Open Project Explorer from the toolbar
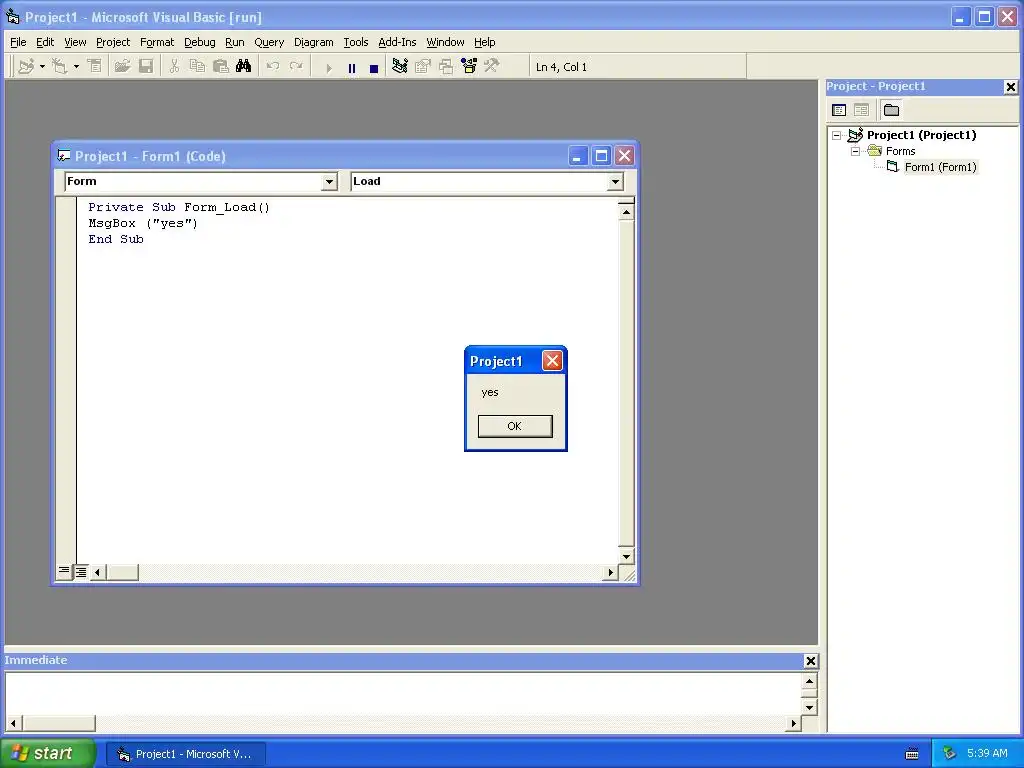Image resolution: width=1024 pixels, height=768 pixels. 400,67
